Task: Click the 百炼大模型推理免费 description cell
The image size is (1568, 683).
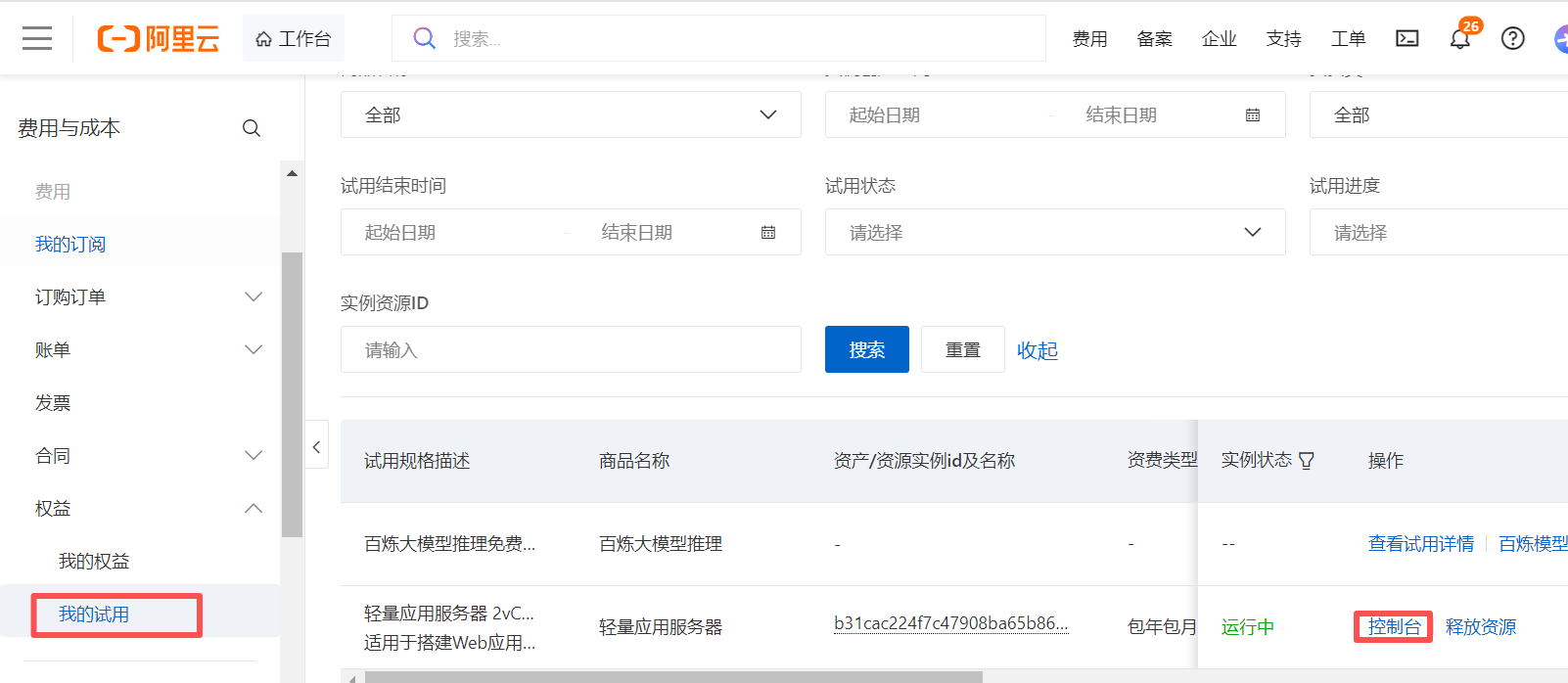Action: (x=450, y=544)
